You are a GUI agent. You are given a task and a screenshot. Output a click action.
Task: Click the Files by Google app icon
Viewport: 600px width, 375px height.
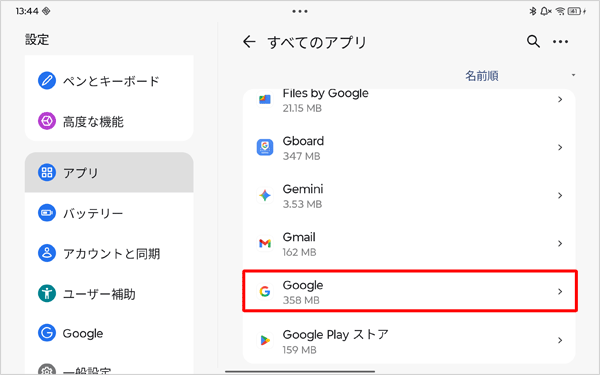[265, 99]
